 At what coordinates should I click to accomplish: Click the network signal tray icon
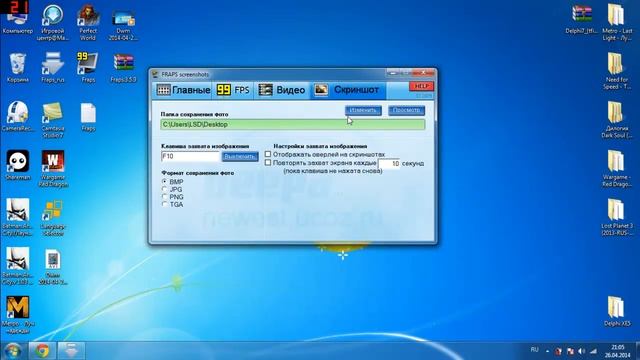[593, 351]
